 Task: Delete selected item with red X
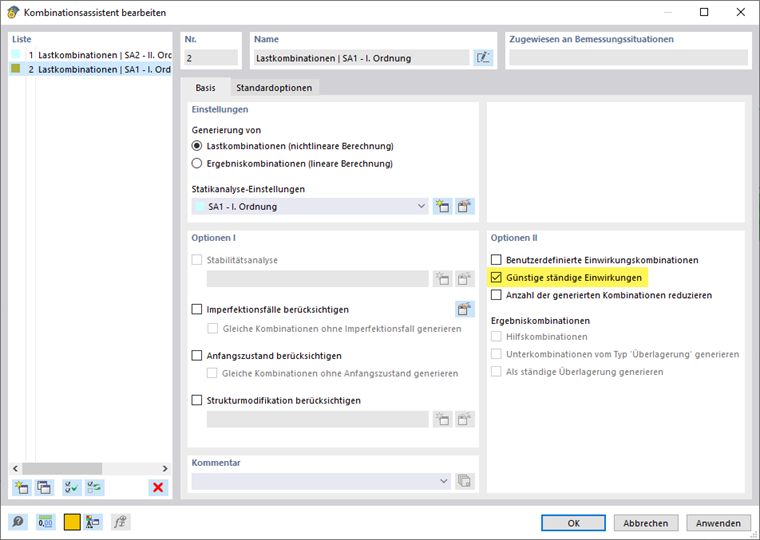pos(158,487)
